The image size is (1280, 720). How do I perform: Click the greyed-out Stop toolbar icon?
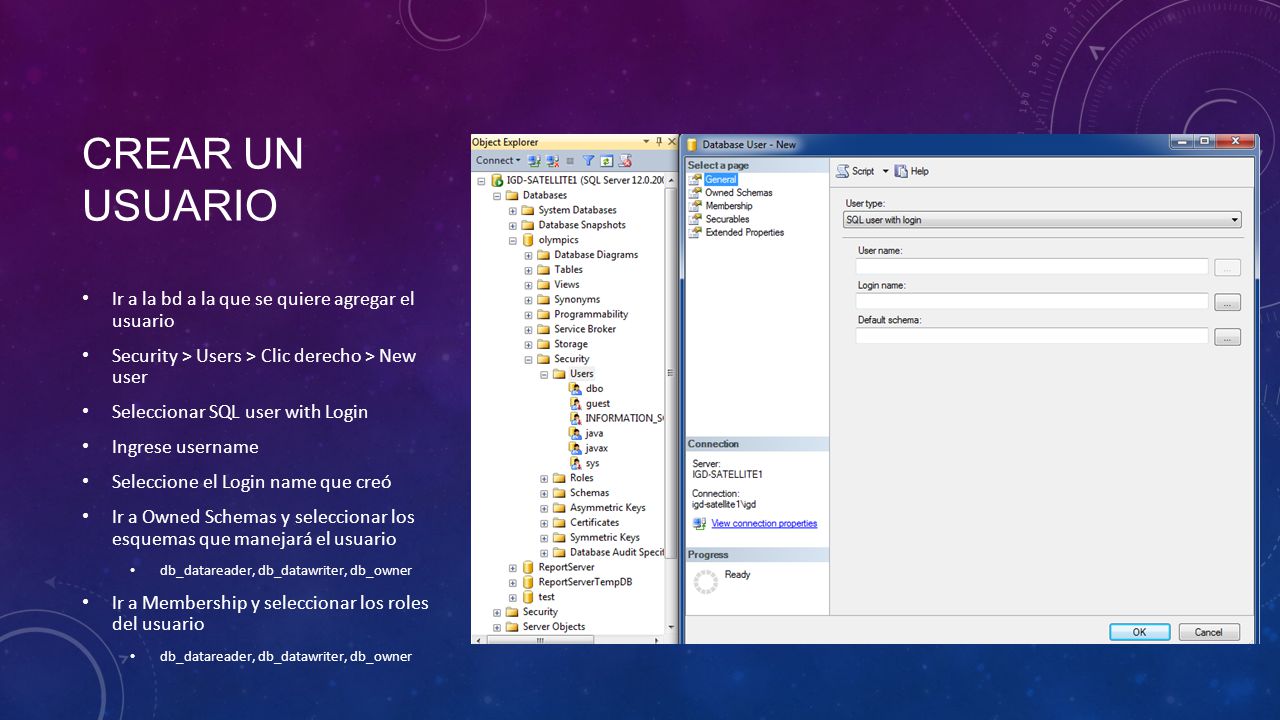tap(570, 160)
